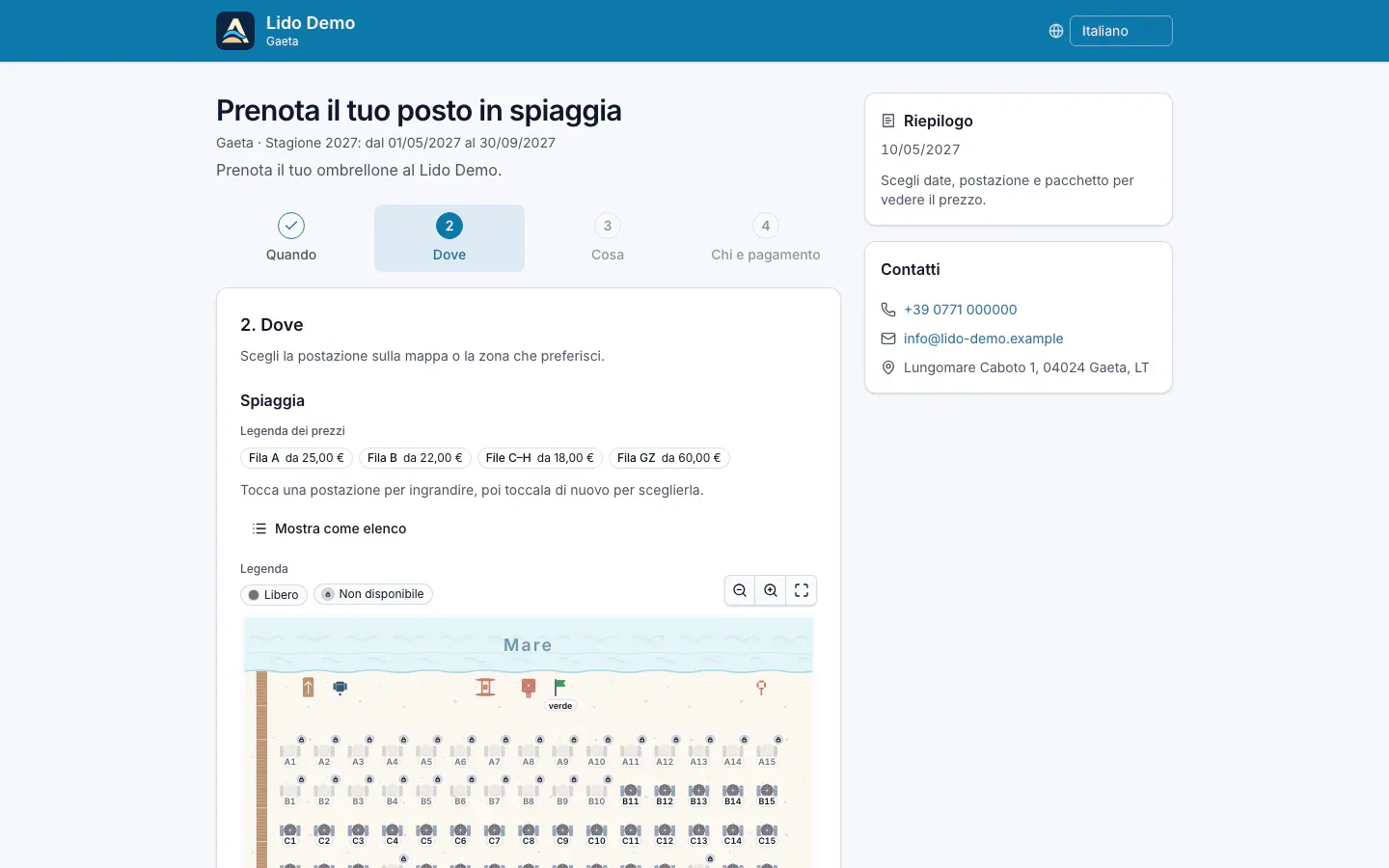The height and width of the screenshot is (868, 1389).
Task: Select umbrella C8 on the map
Action: pos(529,833)
